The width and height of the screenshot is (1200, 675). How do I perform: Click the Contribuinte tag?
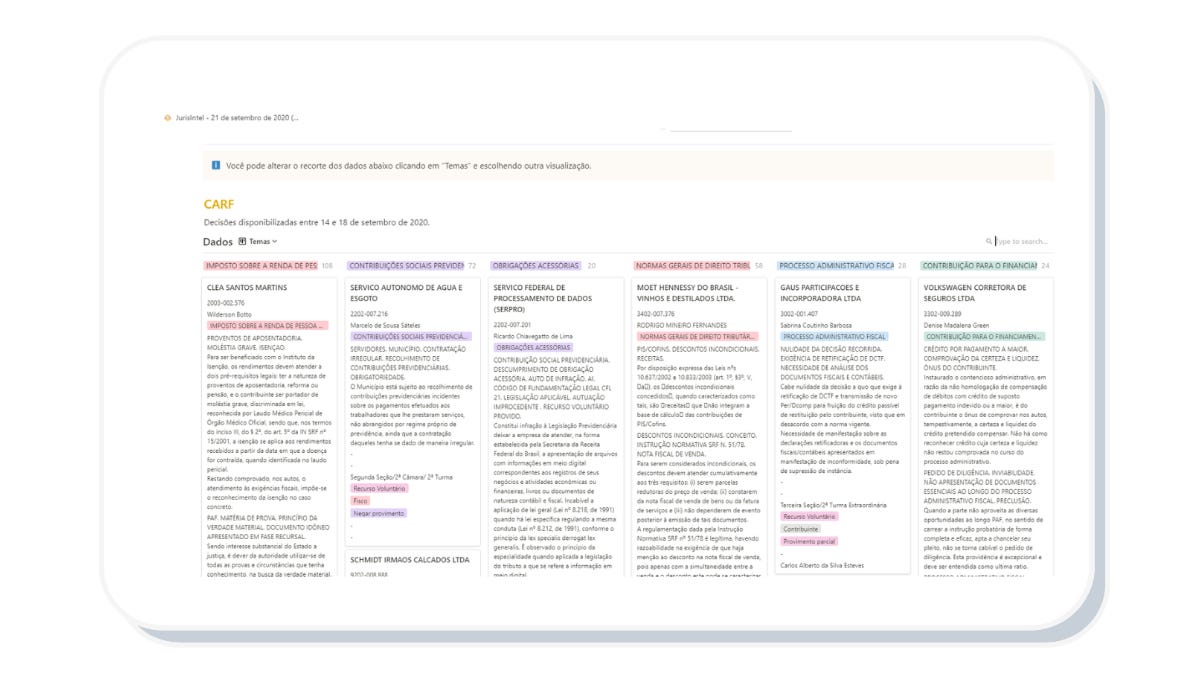(x=801, y=528)
